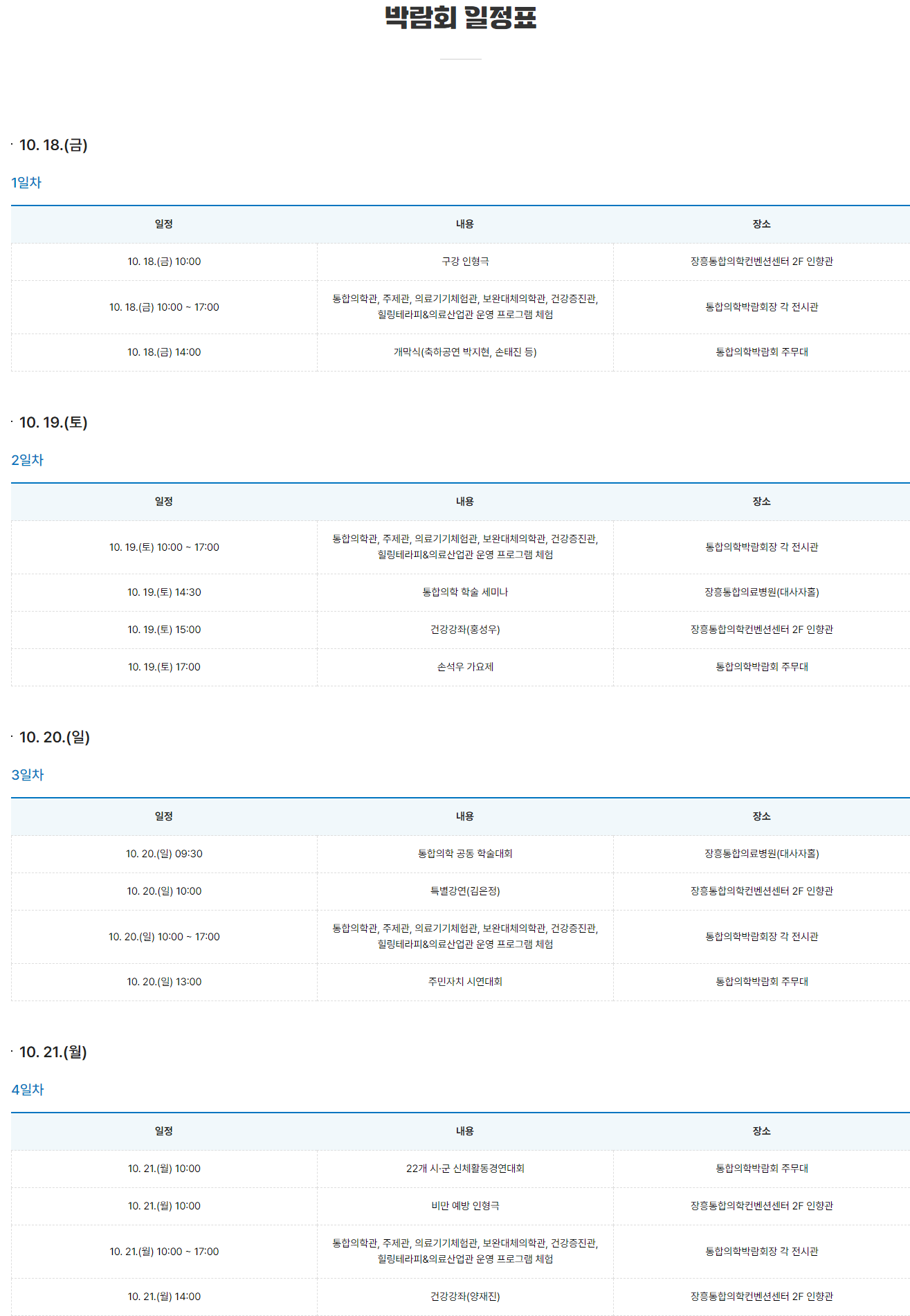Select the 통합의학 공동 학술대회 cell
The height and width of the screenshot is (1316, 910).
click(x=465, y=854)
